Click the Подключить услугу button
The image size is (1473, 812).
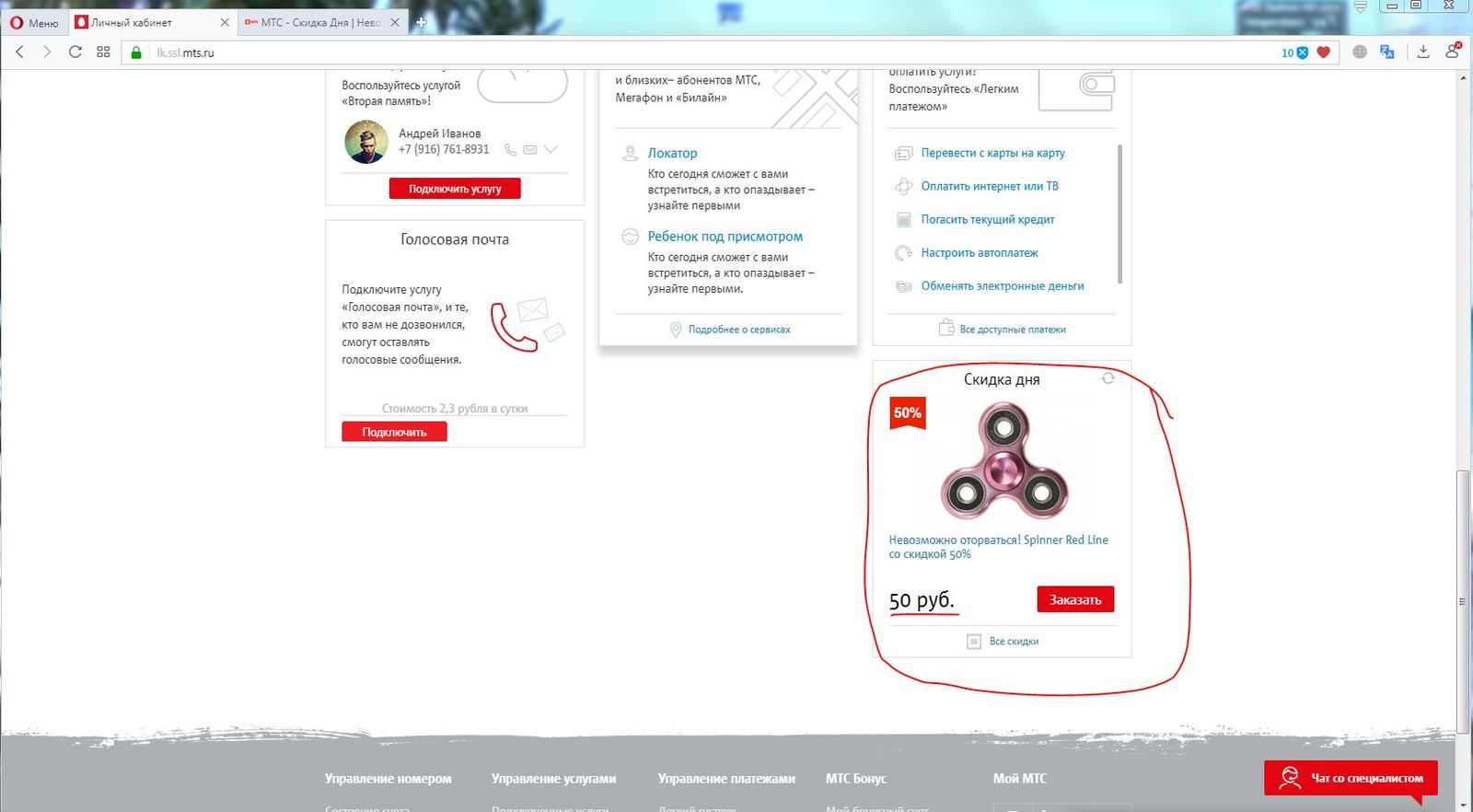(x=455, y=189)
